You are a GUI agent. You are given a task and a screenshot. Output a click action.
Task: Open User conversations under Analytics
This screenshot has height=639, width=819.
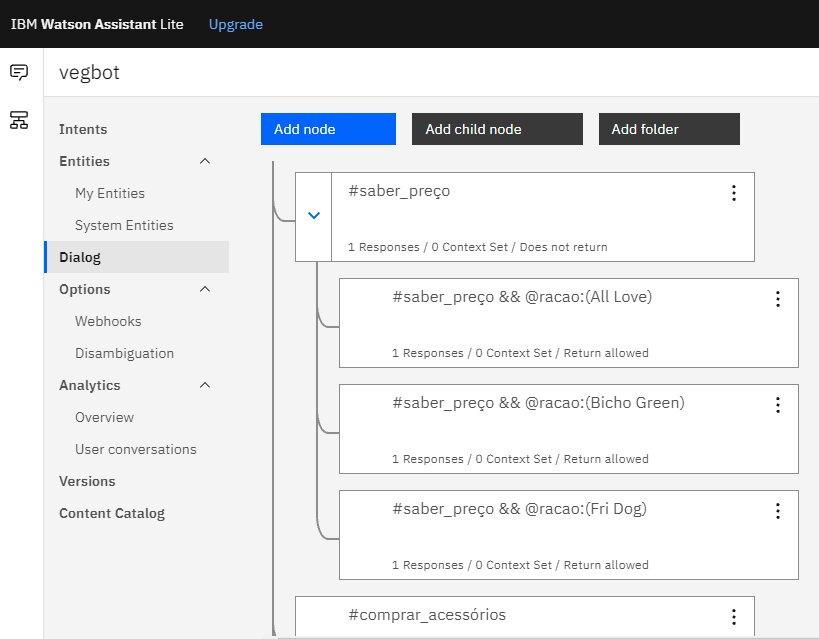click(x=136, y=449)
